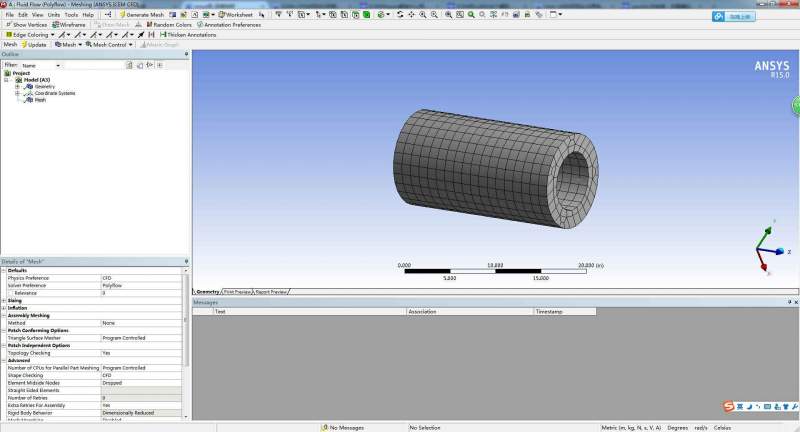The image size is (800, 432).
Task: Open the Mesh Control dropdown
Action: [109, 44]
